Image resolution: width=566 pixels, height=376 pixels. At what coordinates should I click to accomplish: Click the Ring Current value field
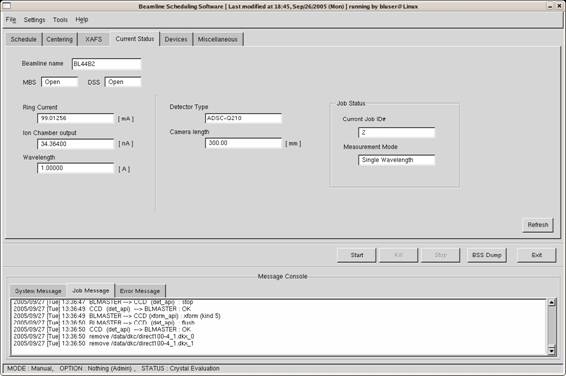pos(75,118)
